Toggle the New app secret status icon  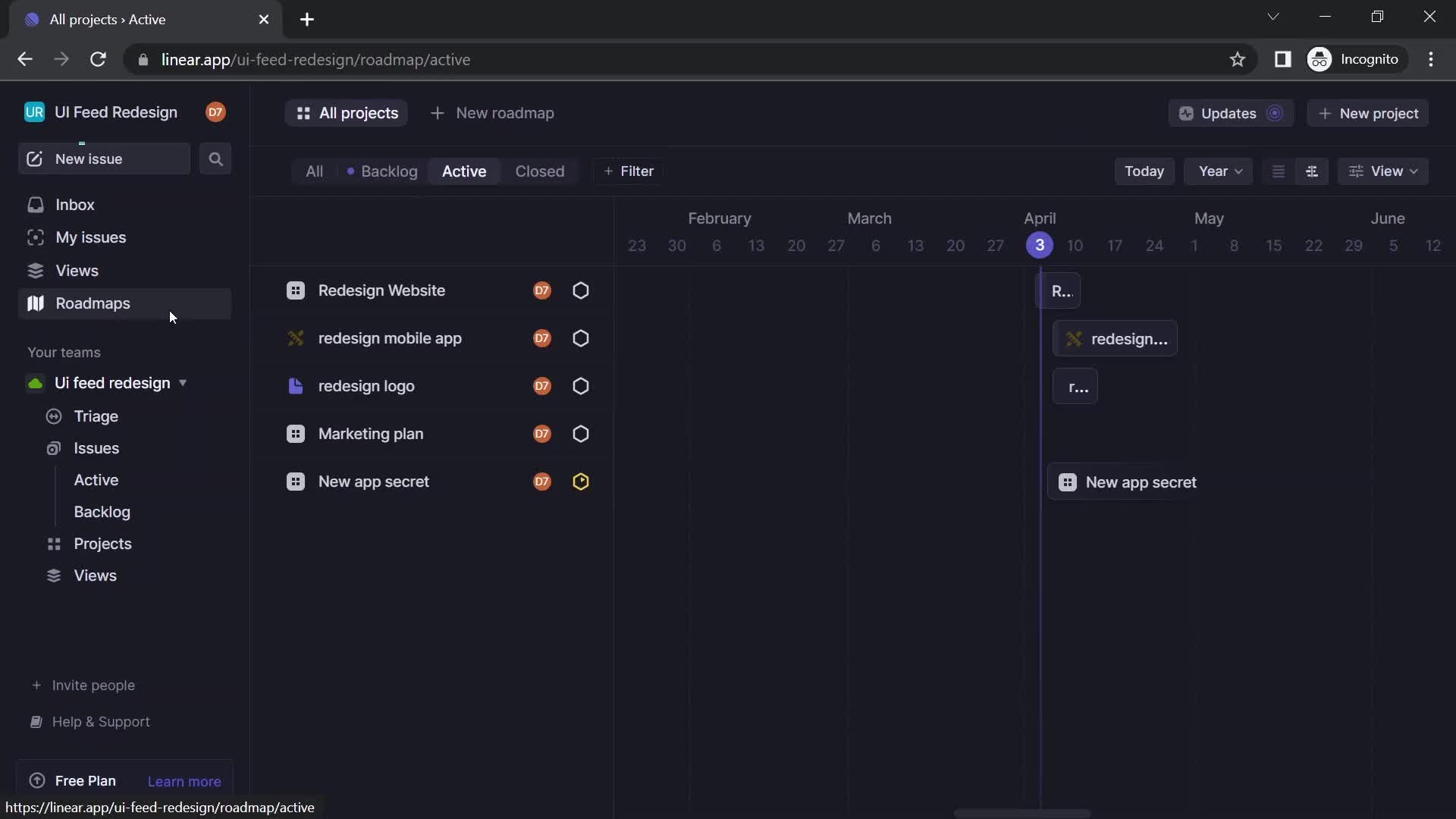tap(580, 481)
